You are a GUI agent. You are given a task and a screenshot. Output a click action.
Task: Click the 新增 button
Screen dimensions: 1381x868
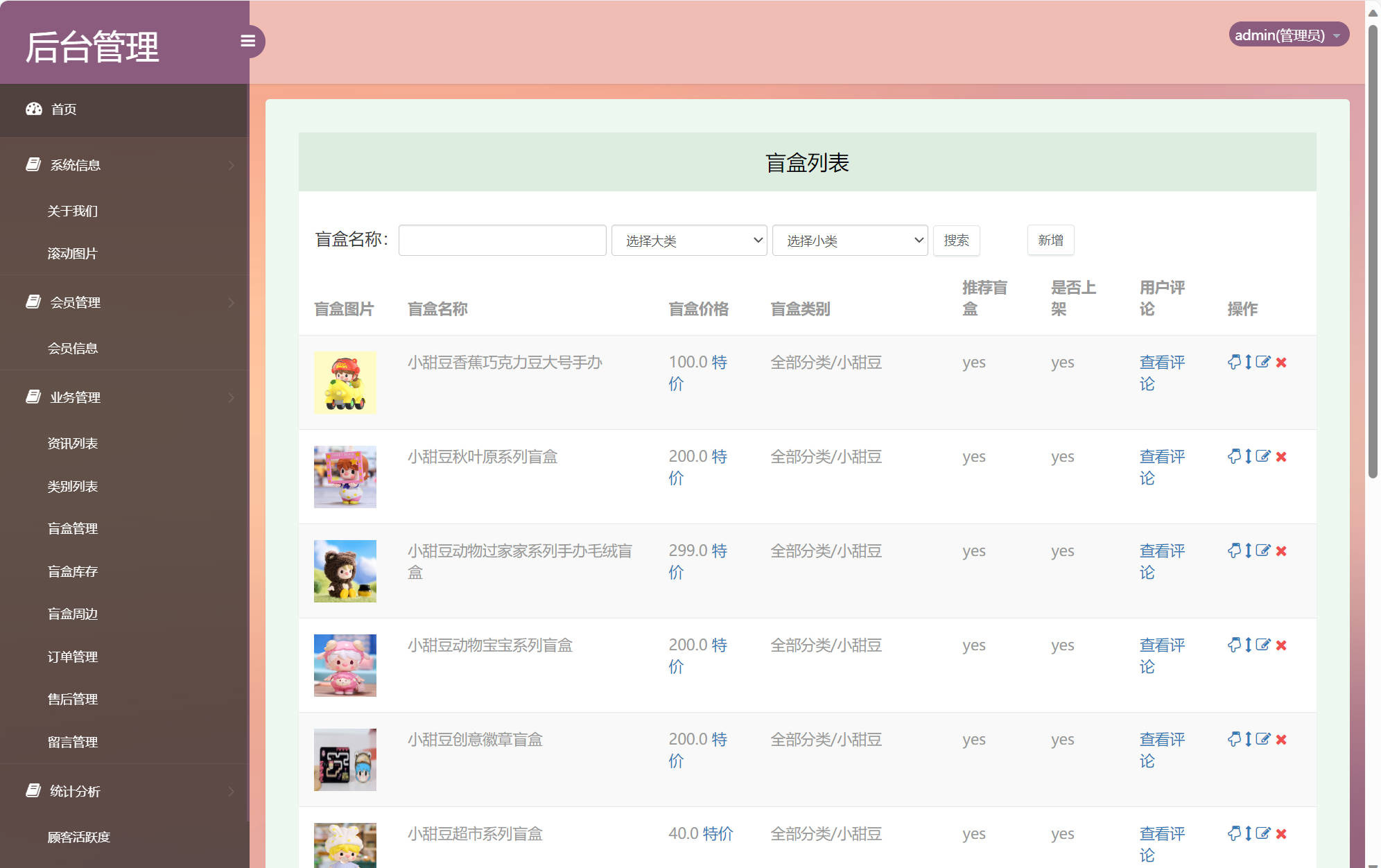[1050, 240]
